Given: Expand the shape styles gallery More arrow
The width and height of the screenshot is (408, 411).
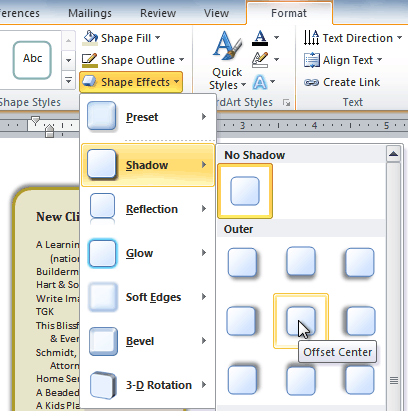Looking at the screenshot, I should tap(68, 81).
